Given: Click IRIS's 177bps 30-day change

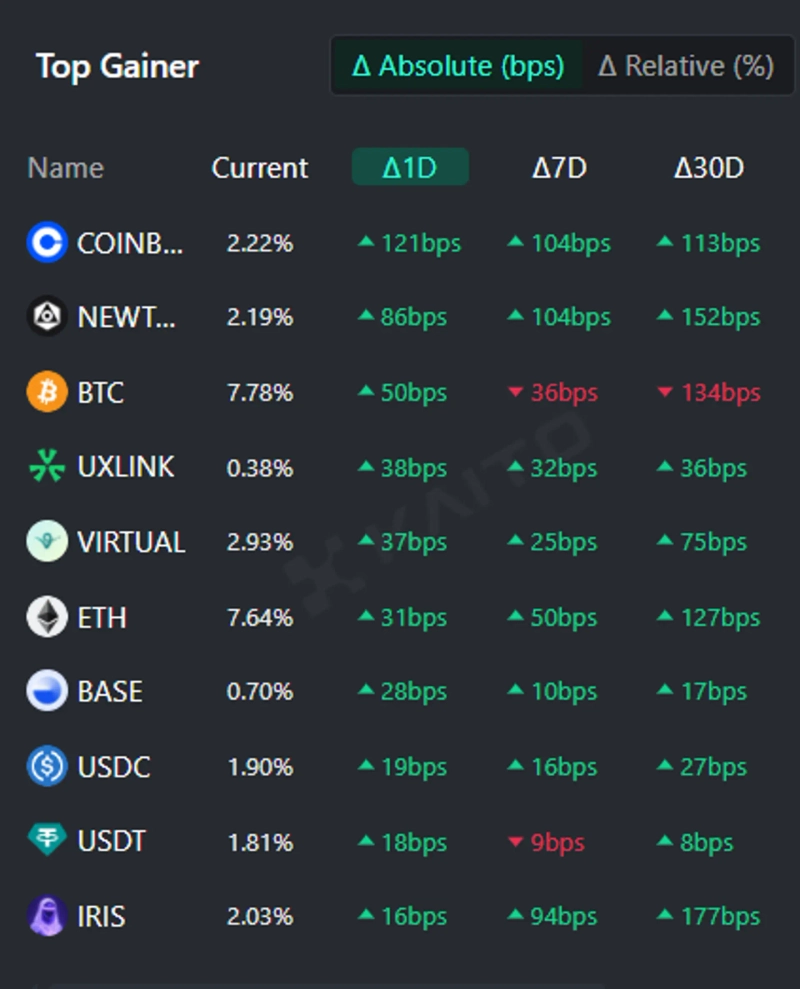Looking at the screenshot, I should [x=709, y=916].
